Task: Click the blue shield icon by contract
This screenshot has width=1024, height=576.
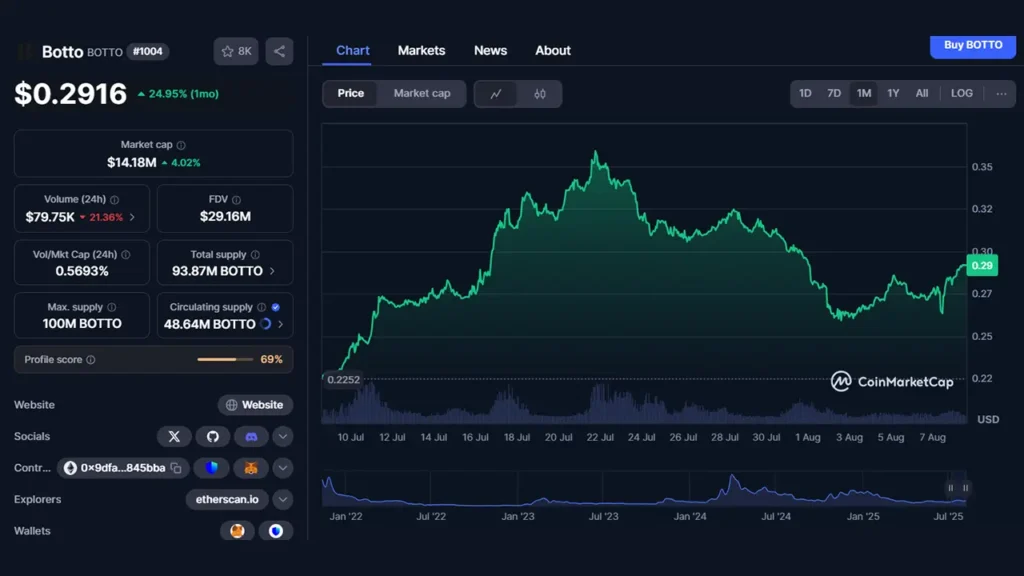Action: click(x=212, y=468)
